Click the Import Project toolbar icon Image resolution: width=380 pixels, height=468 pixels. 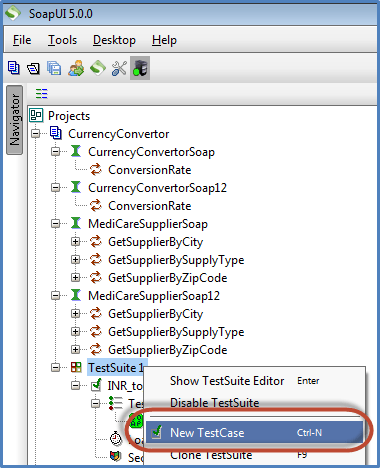point(33,69)
